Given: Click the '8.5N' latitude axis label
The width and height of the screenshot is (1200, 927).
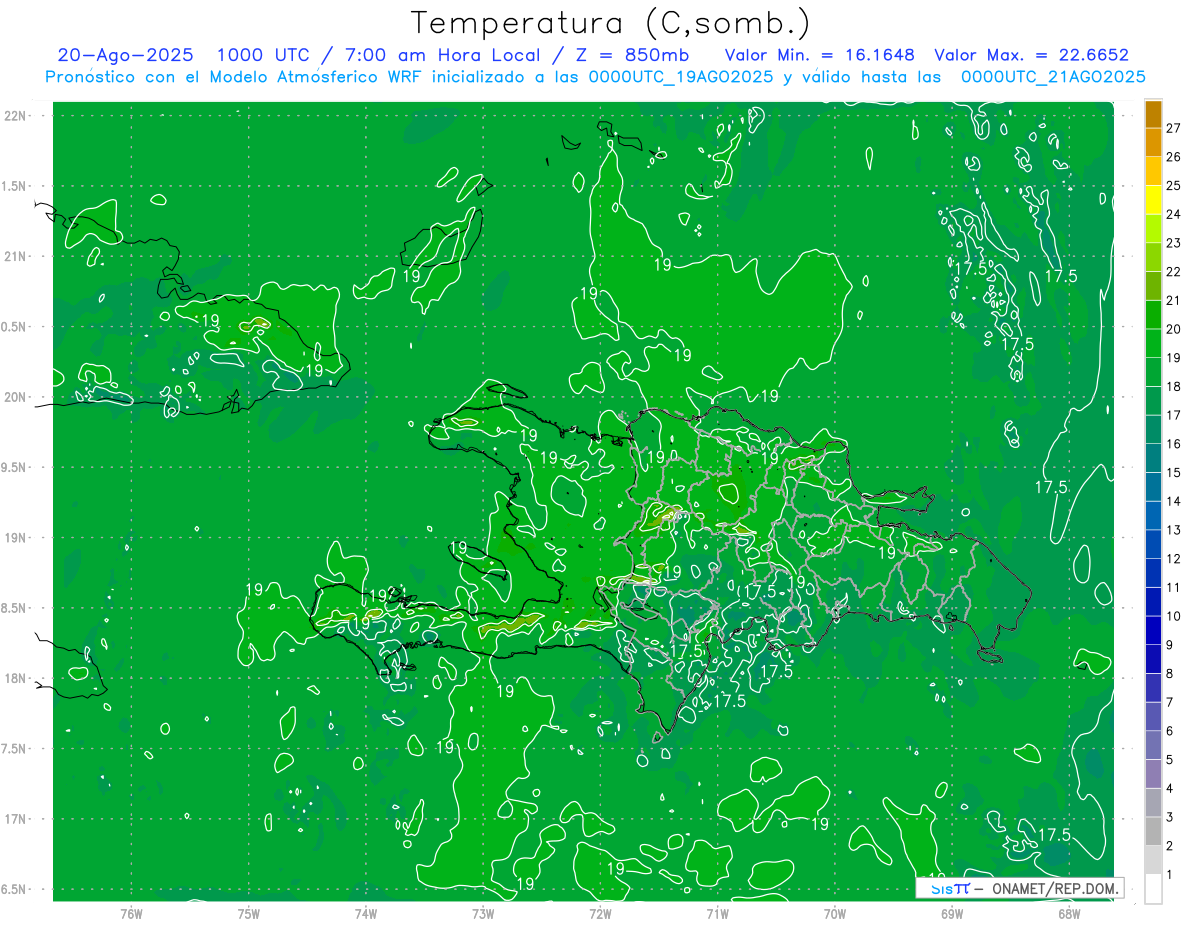Looking at the screenshot, I should [13, 609].
